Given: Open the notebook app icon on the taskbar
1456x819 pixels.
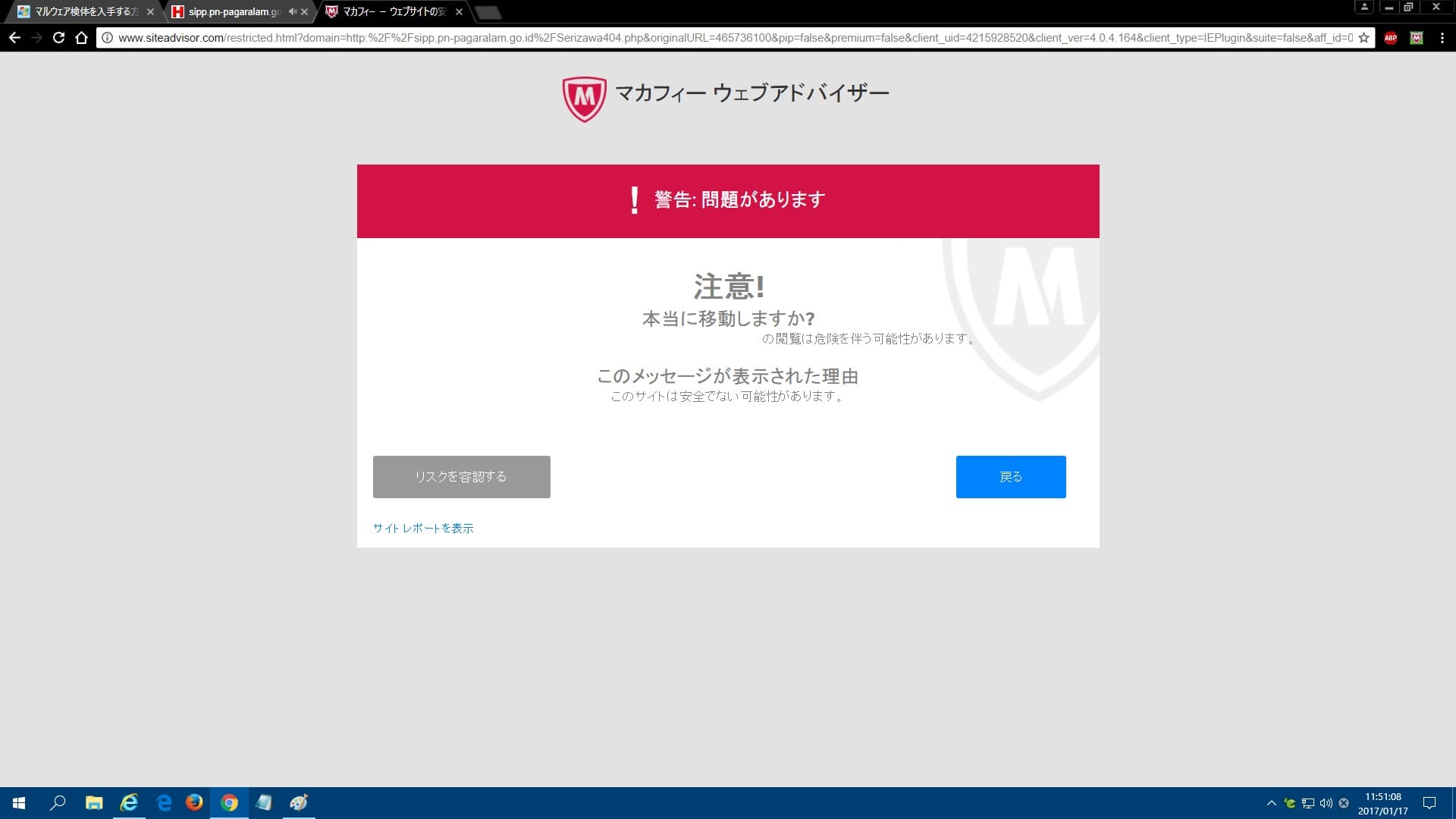Looking at the screenshot, I should coord(264,802).
